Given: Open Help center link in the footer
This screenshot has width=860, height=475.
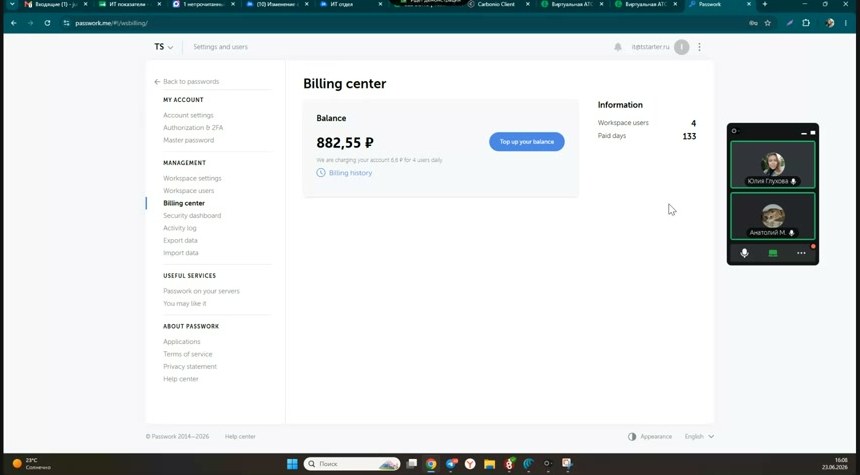Looking at the screenshot, I should (240, 437).
